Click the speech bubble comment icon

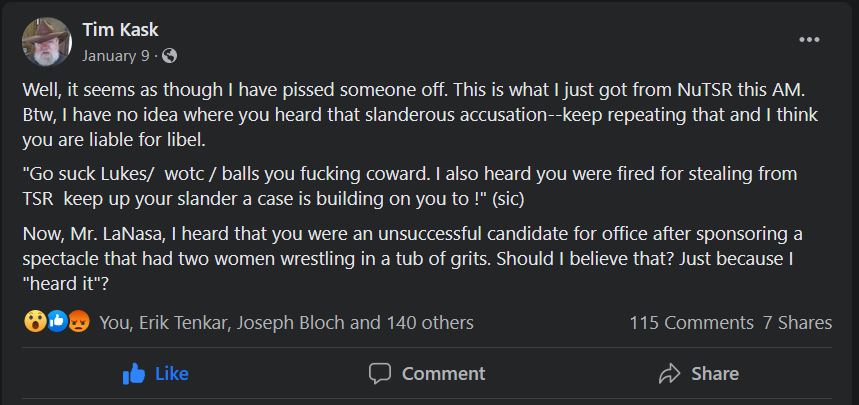(x=380, y=373)
